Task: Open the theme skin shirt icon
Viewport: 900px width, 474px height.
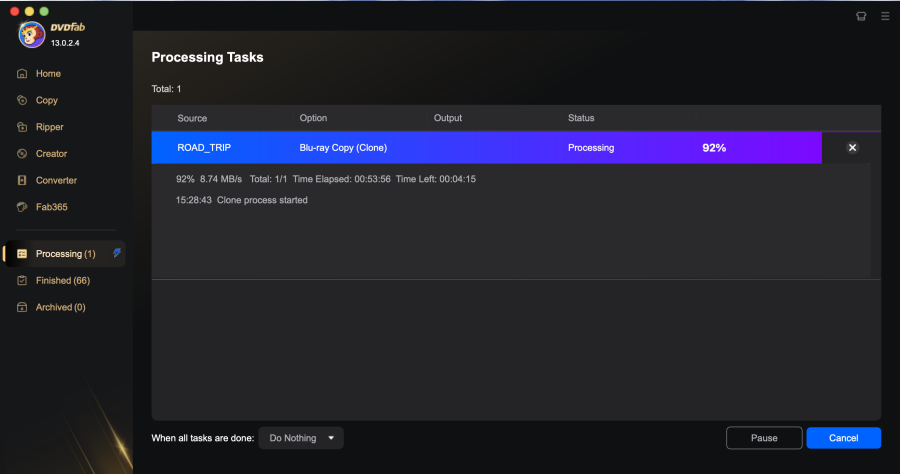Action: (861, 17)
